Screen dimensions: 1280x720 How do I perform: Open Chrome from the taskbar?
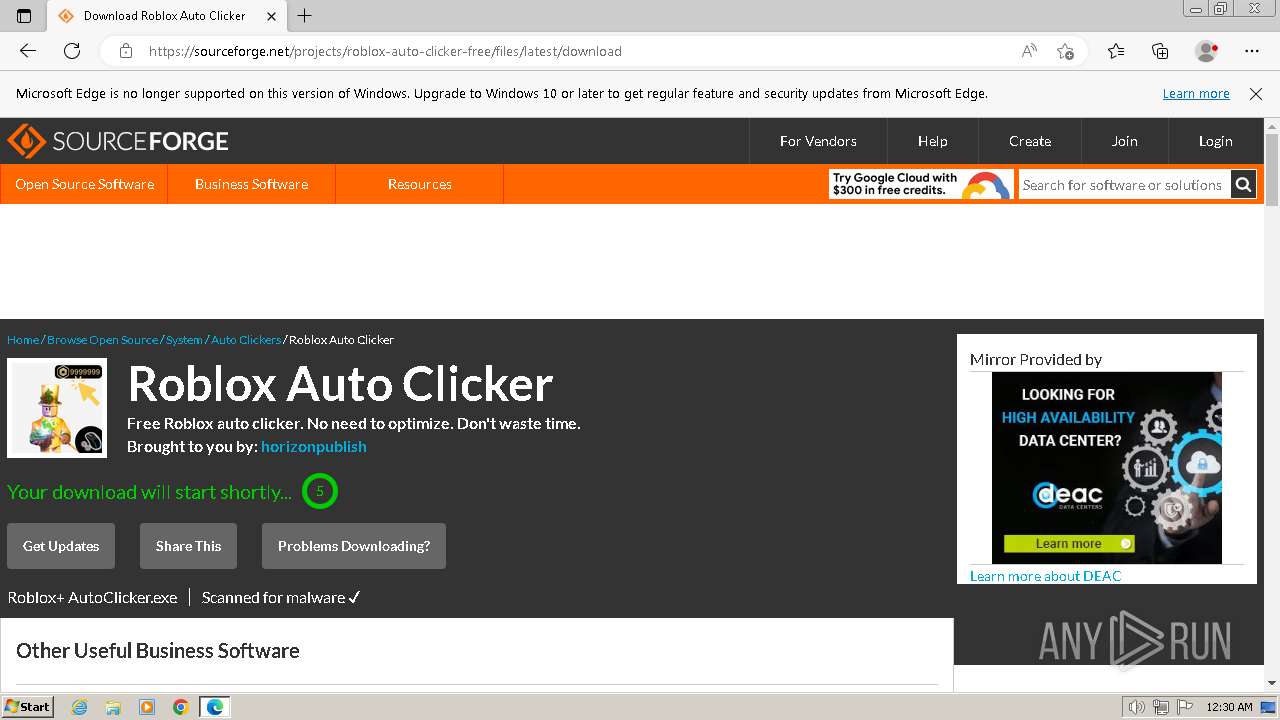click(x=181, y=707)
